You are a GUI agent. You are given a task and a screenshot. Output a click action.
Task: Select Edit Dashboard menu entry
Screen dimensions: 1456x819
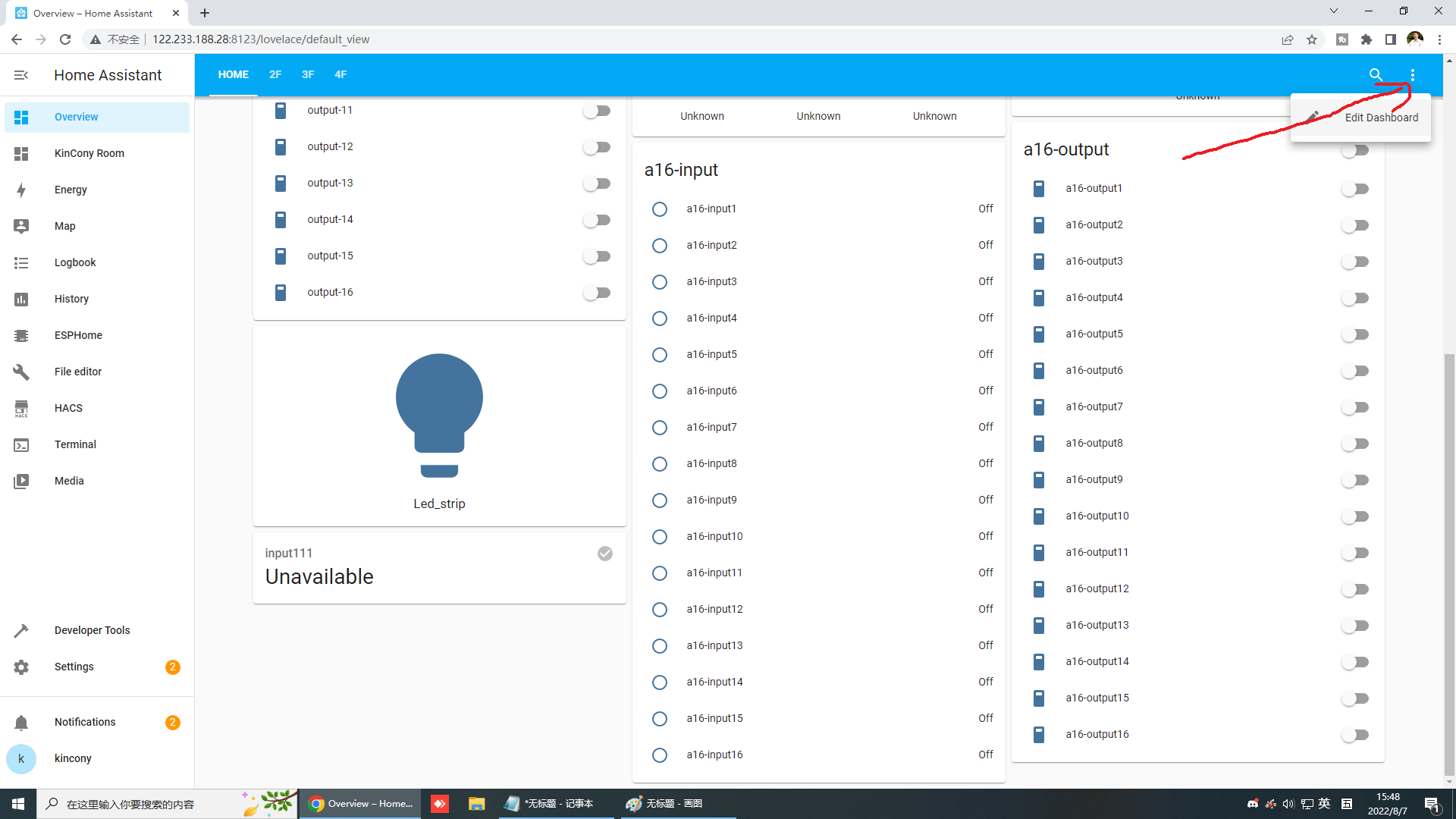click(1380, 118)
